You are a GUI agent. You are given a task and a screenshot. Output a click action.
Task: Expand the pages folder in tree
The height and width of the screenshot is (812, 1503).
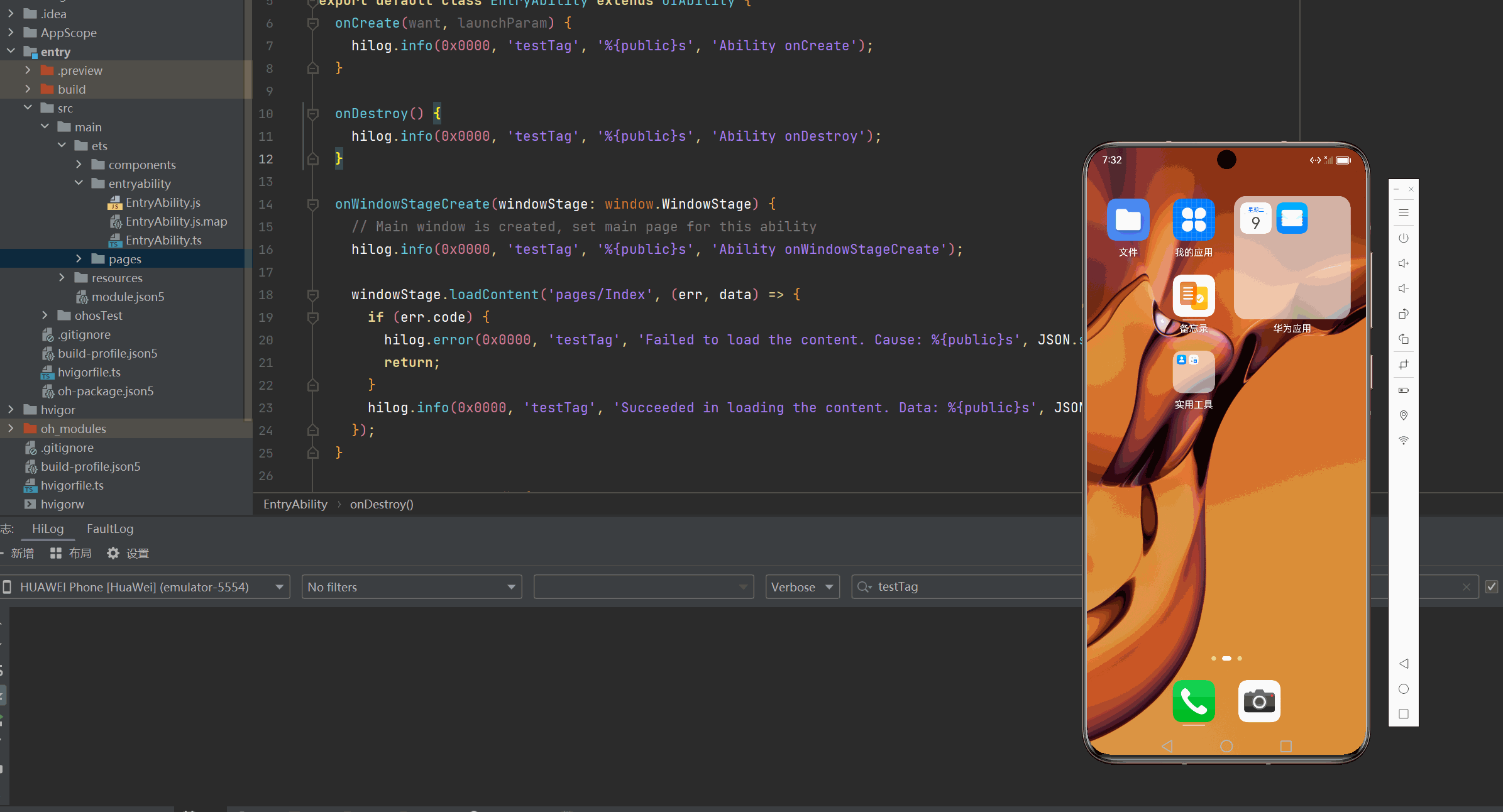click(79, 259)
